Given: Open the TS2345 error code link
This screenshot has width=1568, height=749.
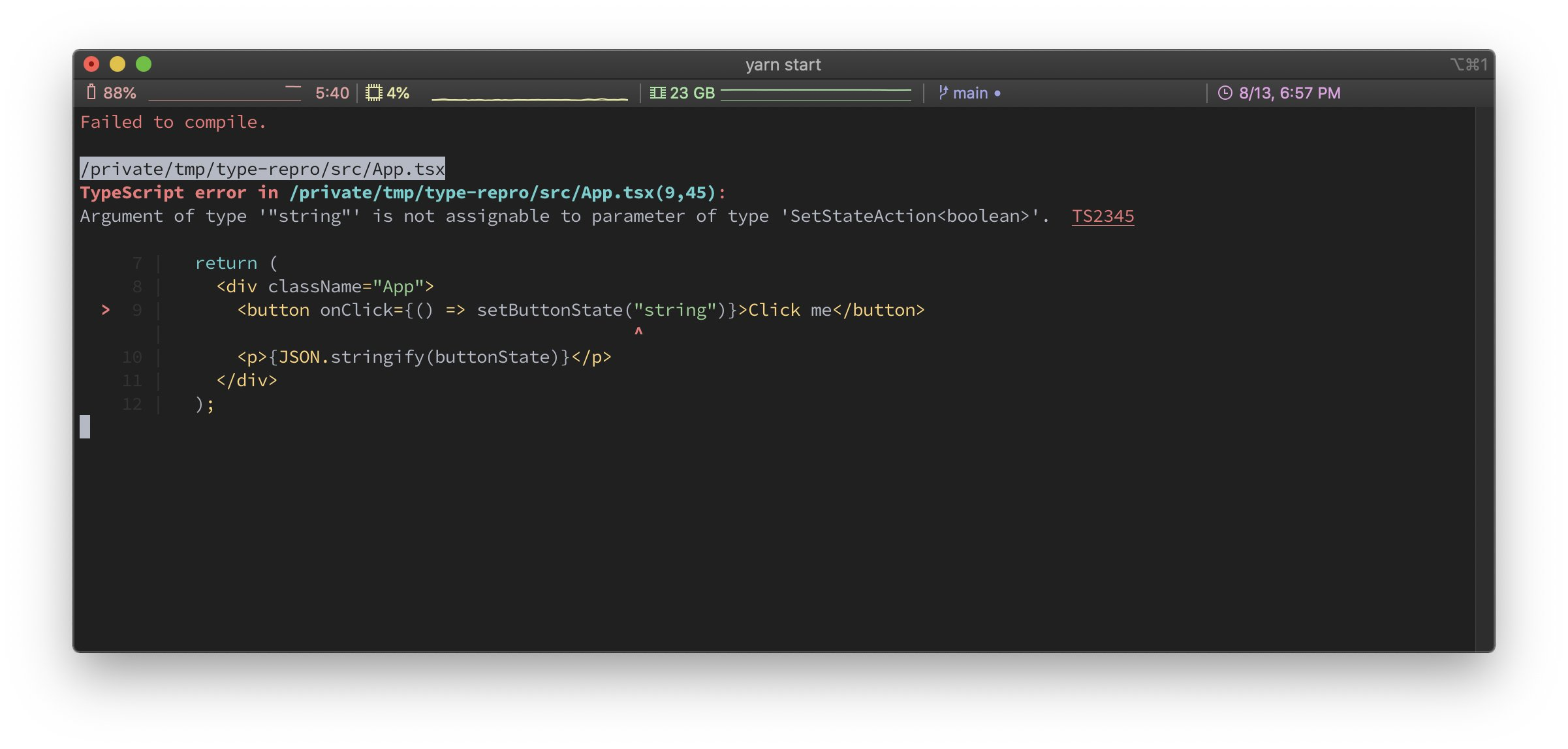Looking at the screenshot, I should click(1103, 217).
